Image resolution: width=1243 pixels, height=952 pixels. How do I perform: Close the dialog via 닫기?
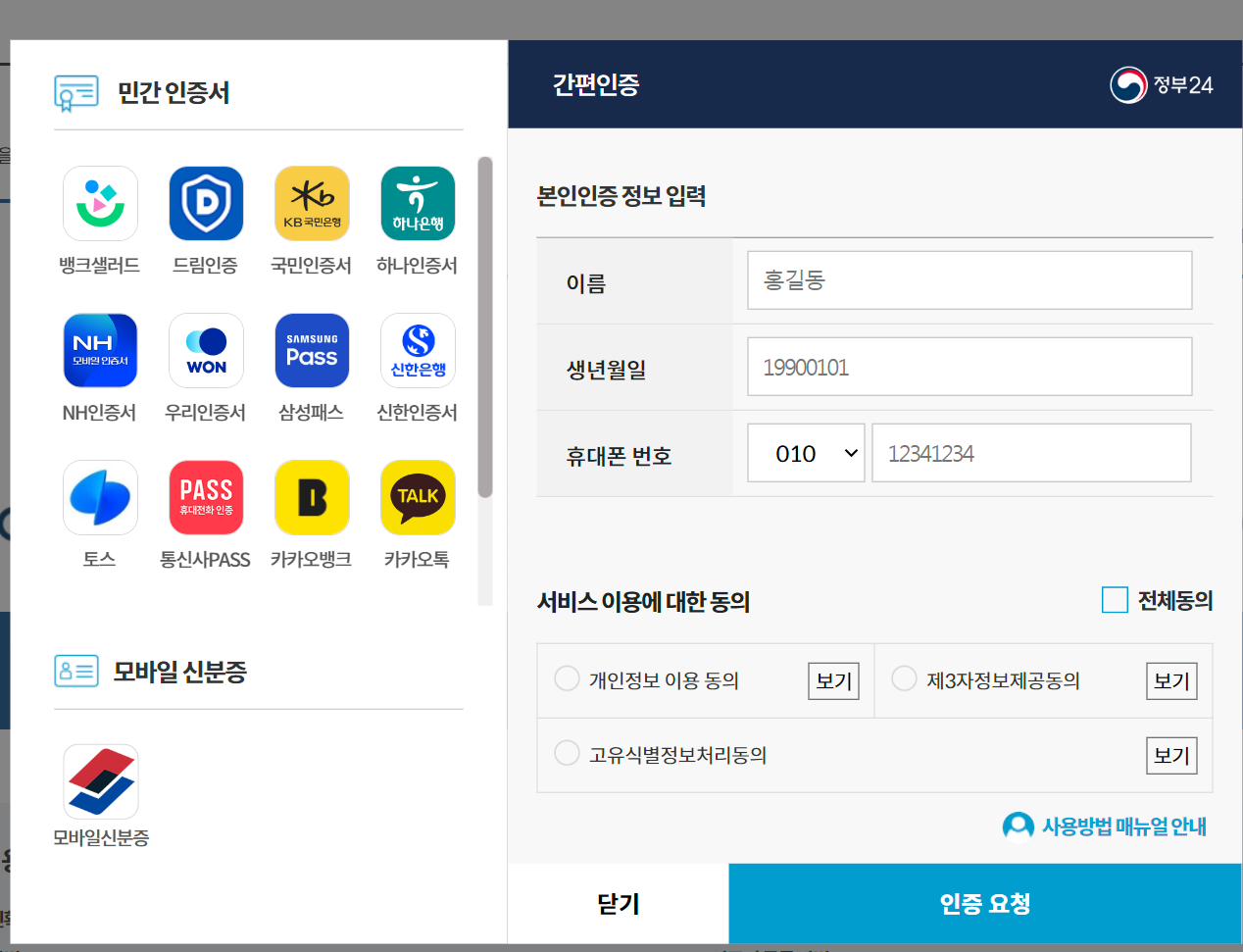(618, 903)
